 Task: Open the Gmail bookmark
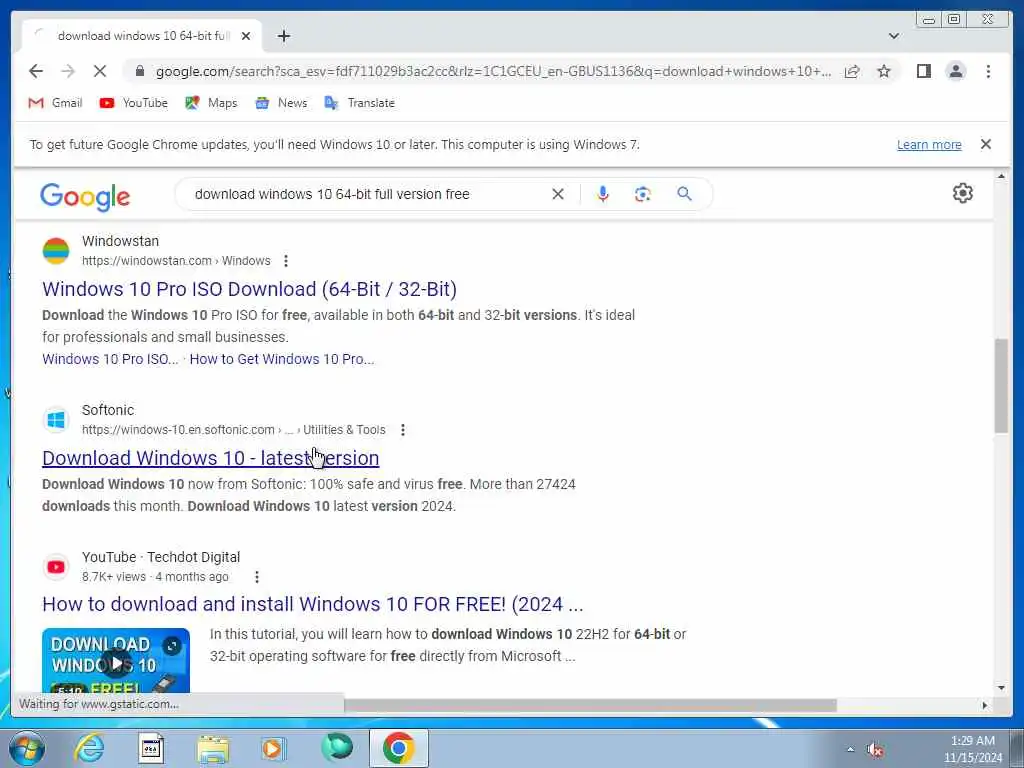point(56,103)
